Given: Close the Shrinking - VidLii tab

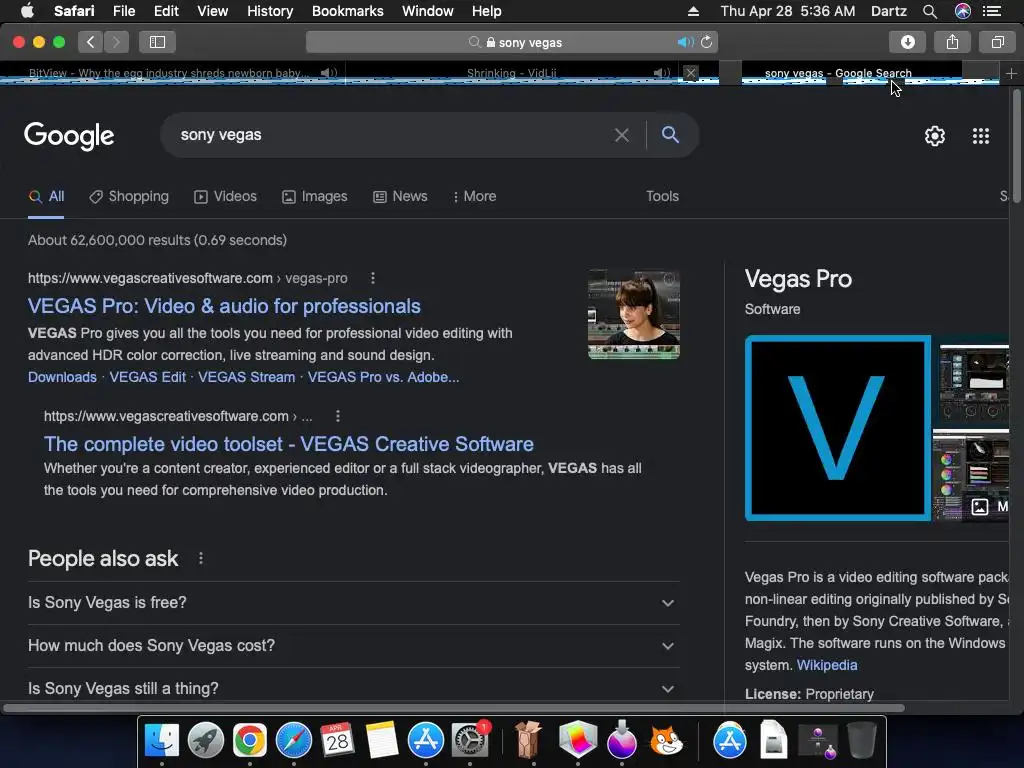Looking at the screenshot, I should pos(691,73).
